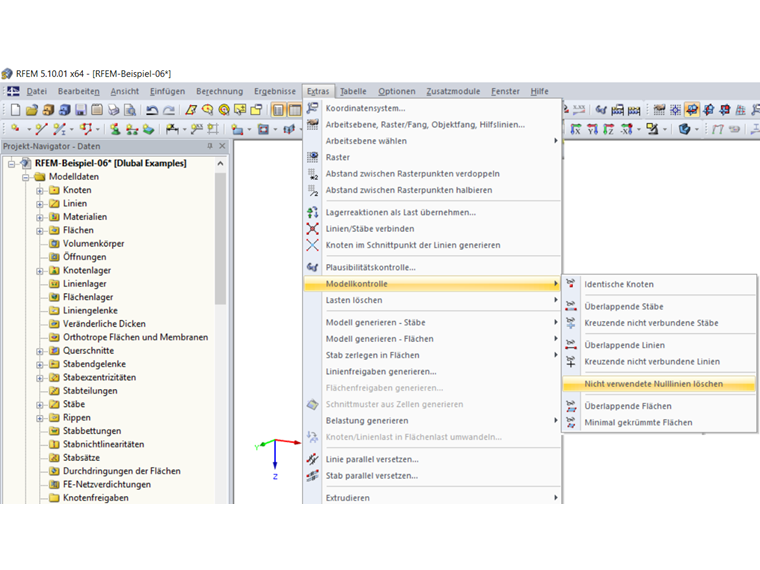Image resolution: width=760 pixels, height=570 pixels.
Task: Click the Plausibilitätskontrolle menu icon
Action: (x=313, y=267)
